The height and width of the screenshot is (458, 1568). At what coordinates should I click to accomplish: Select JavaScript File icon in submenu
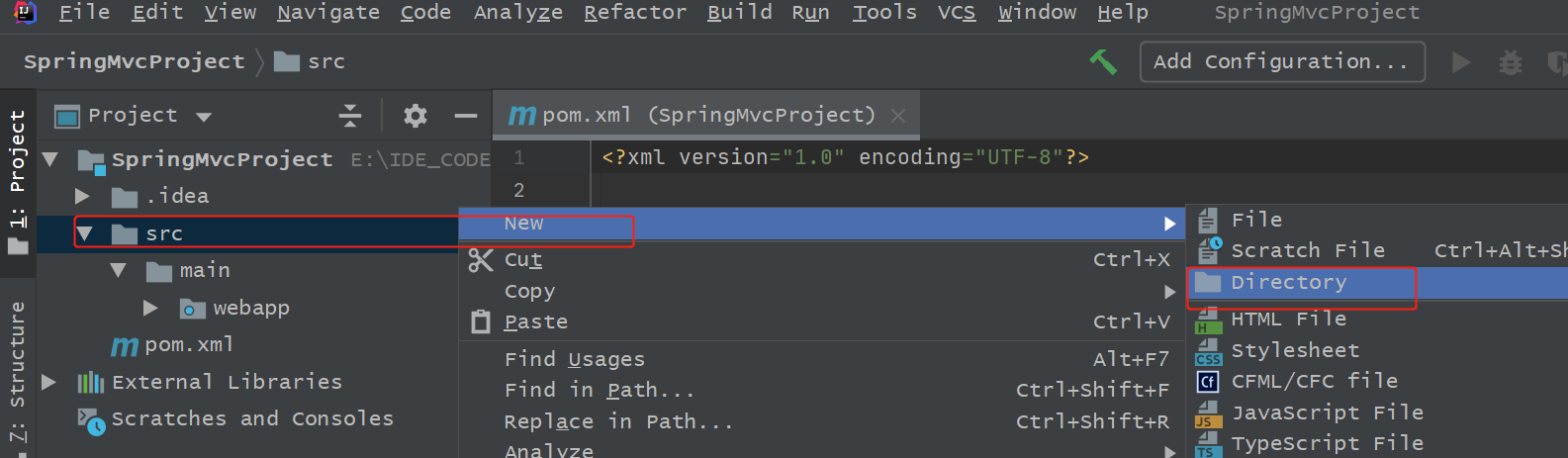coord(1207,412)
